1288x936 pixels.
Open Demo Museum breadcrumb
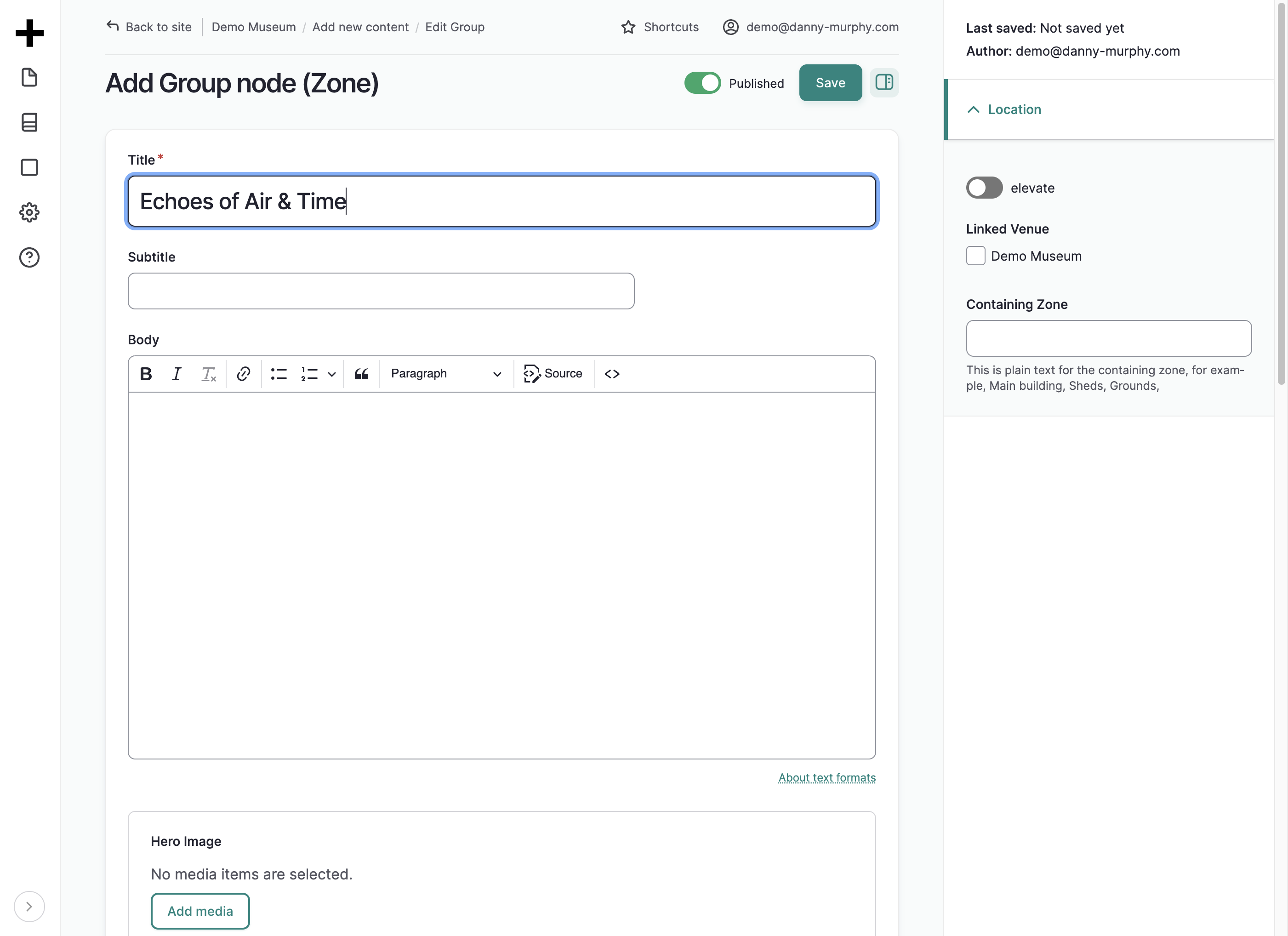254,27
